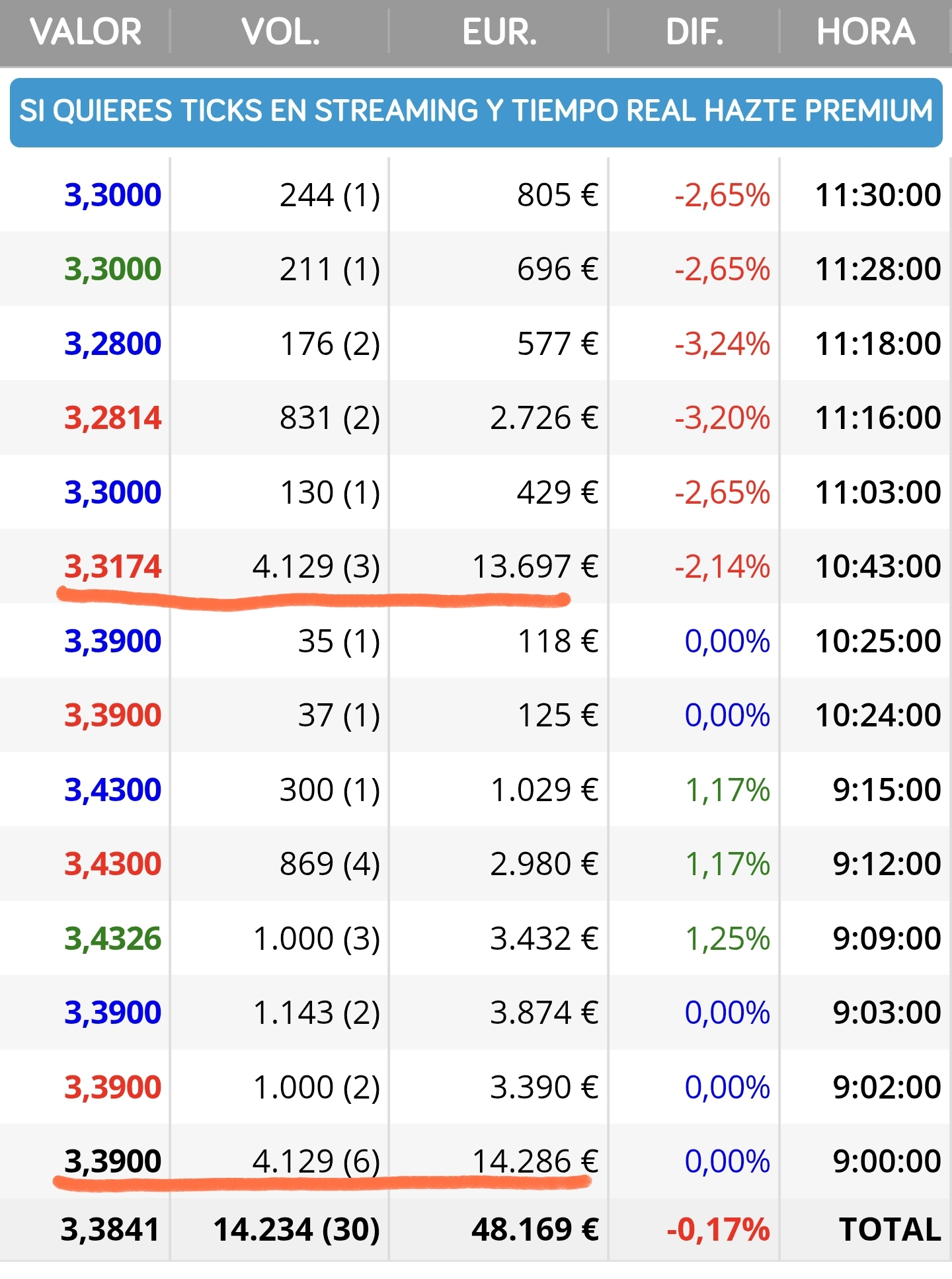The width and height of the screenshot is (952, 1279).
Task: Click volume 37 (1)
Action: [338, 715]
